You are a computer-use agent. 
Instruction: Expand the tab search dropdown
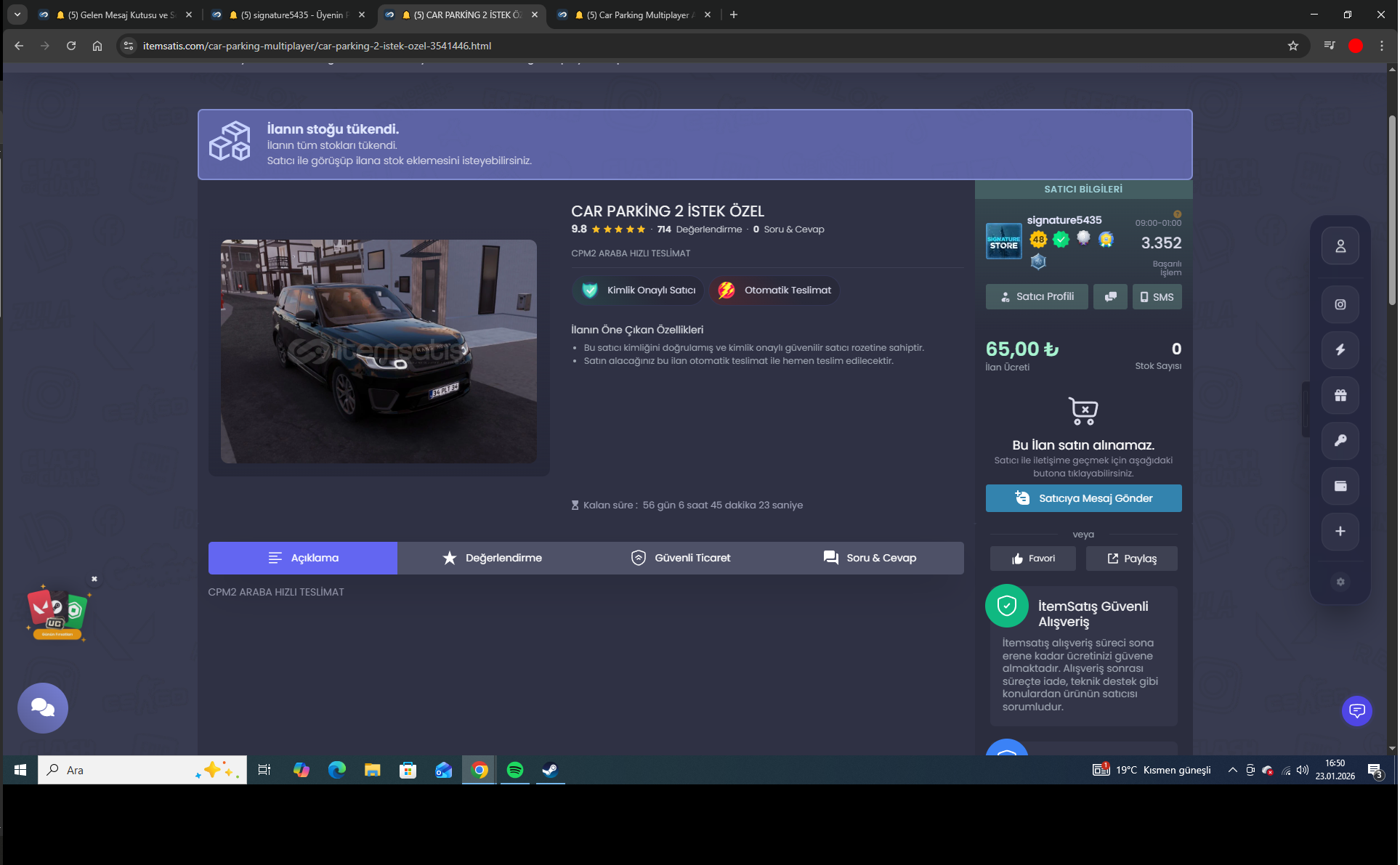[17, 15]
